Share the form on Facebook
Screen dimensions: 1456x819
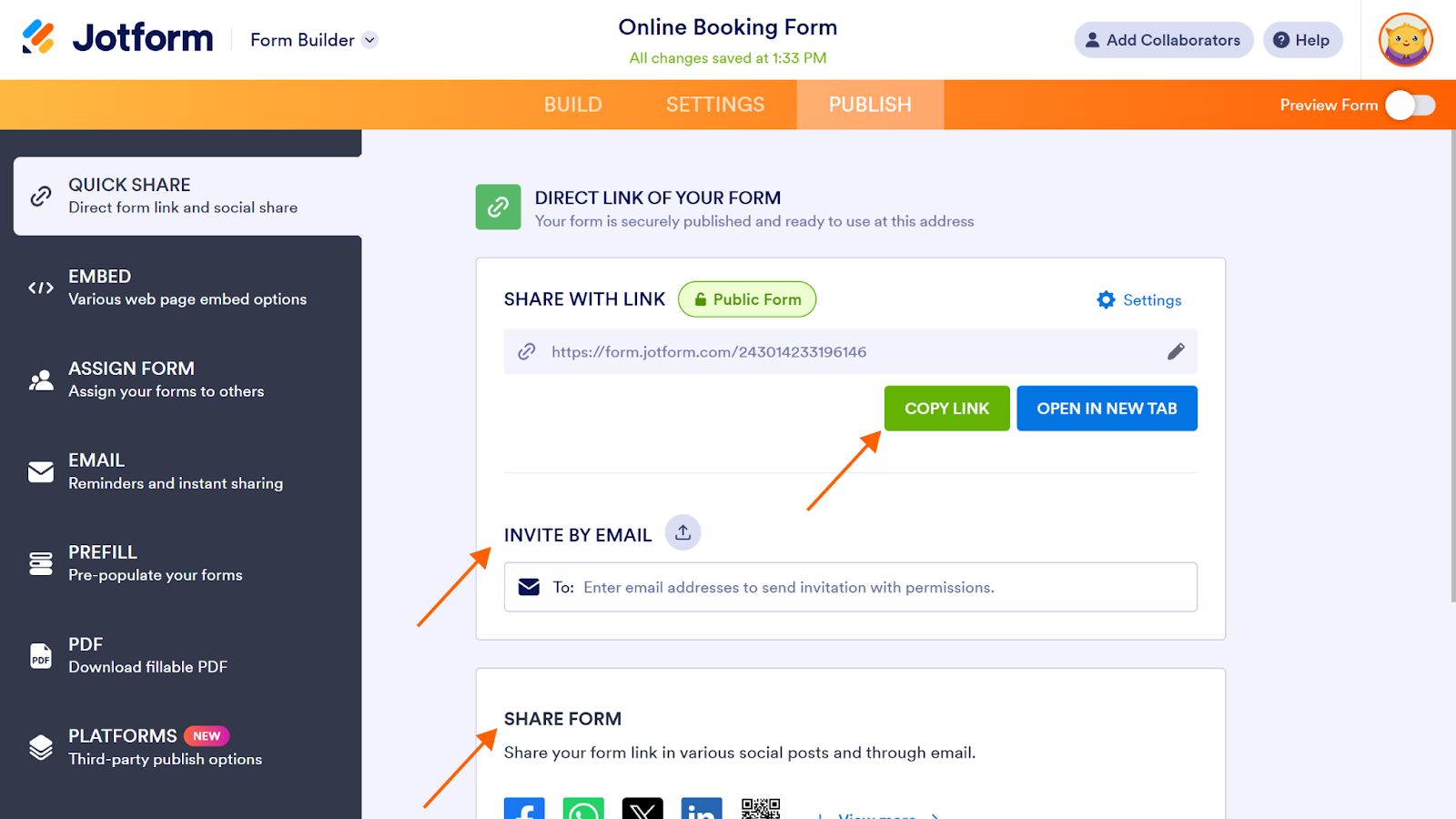(525, 809)
